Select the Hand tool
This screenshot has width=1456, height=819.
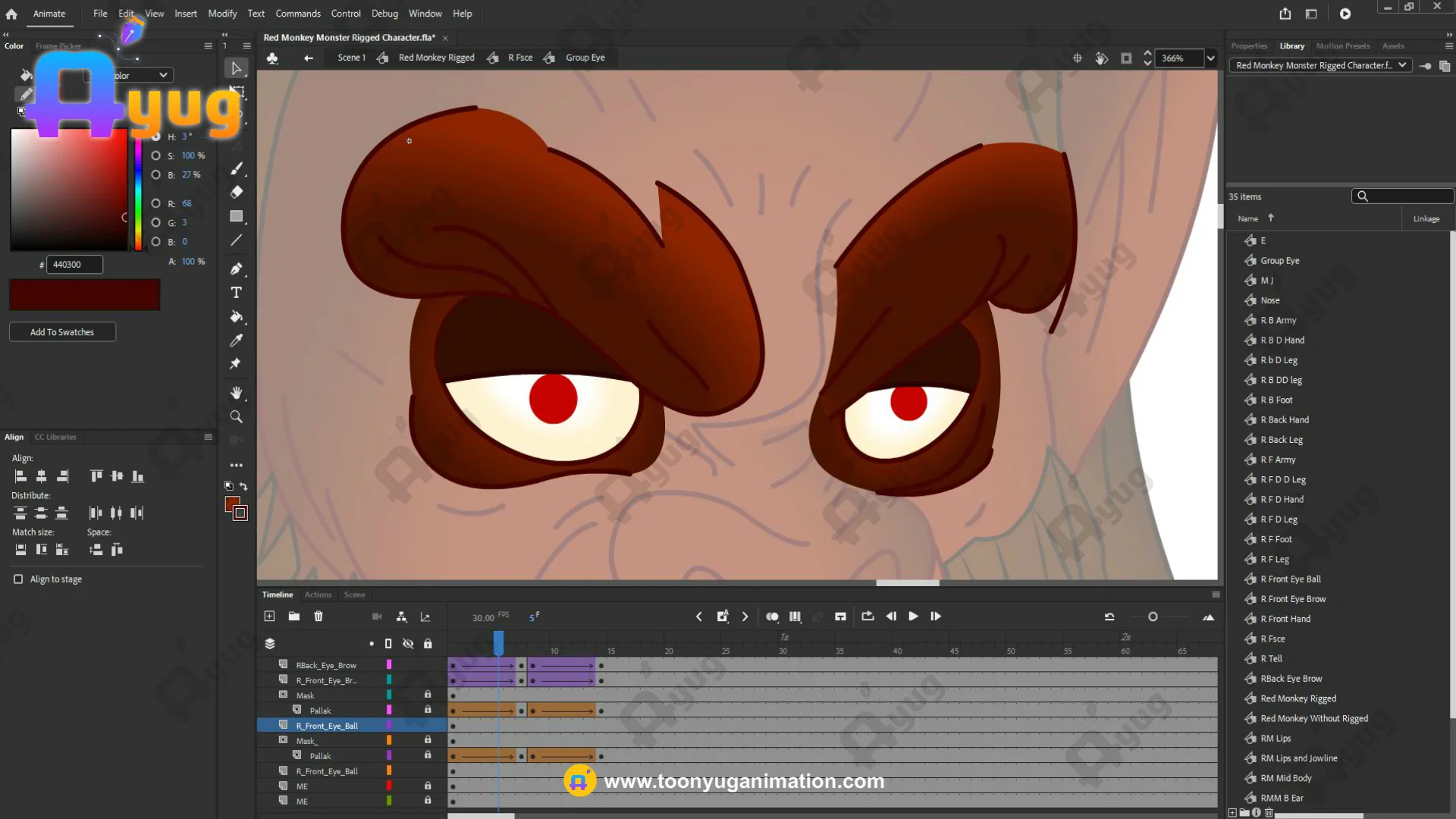[236, 393]
